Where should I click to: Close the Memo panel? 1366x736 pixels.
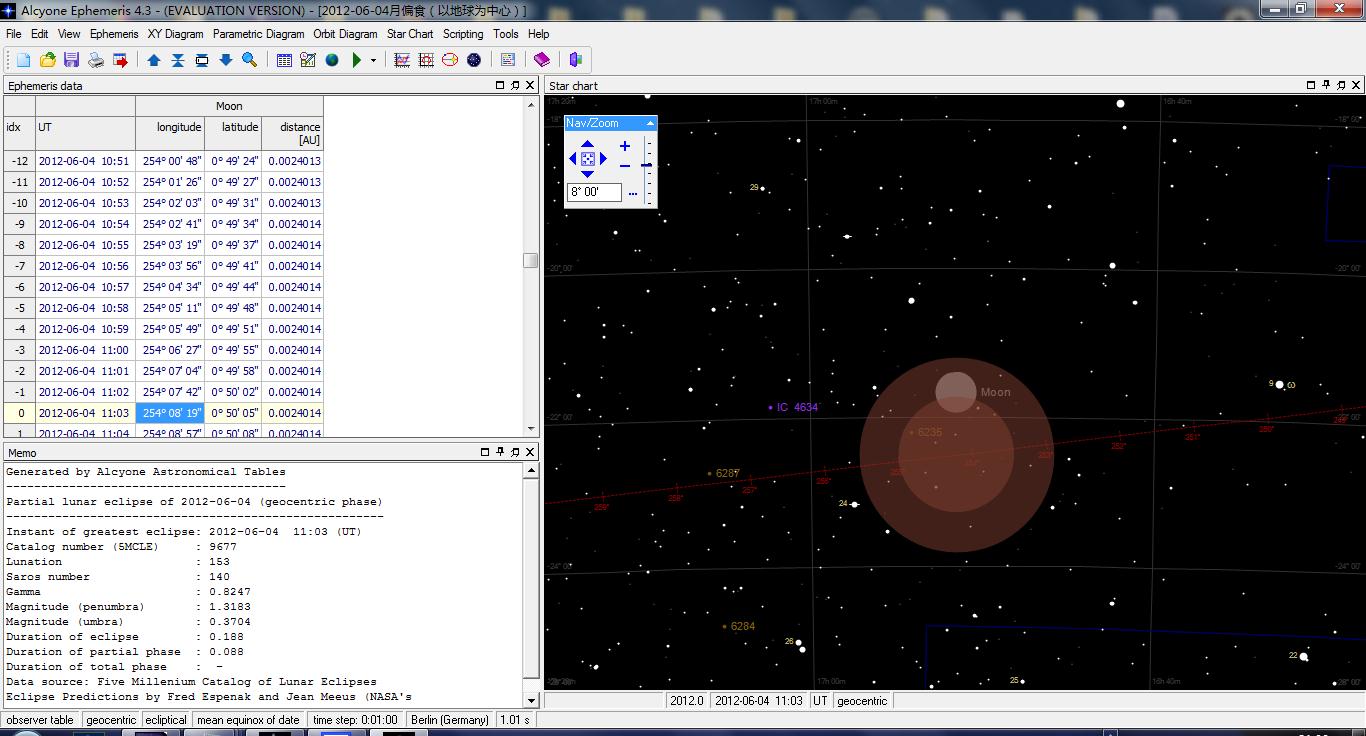pos(530,452)
